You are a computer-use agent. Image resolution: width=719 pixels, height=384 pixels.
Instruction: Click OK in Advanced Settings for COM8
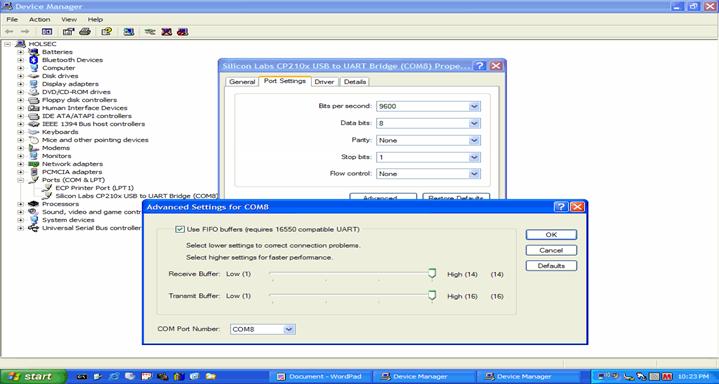551,234
